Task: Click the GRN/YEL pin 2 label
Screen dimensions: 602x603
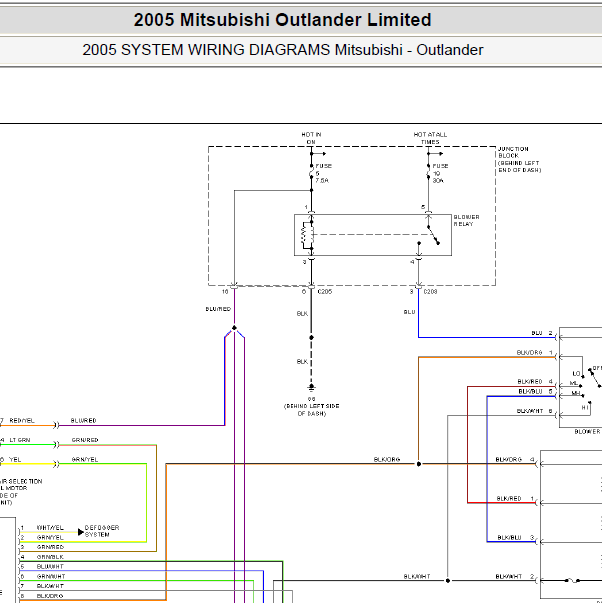Action: 50,537
